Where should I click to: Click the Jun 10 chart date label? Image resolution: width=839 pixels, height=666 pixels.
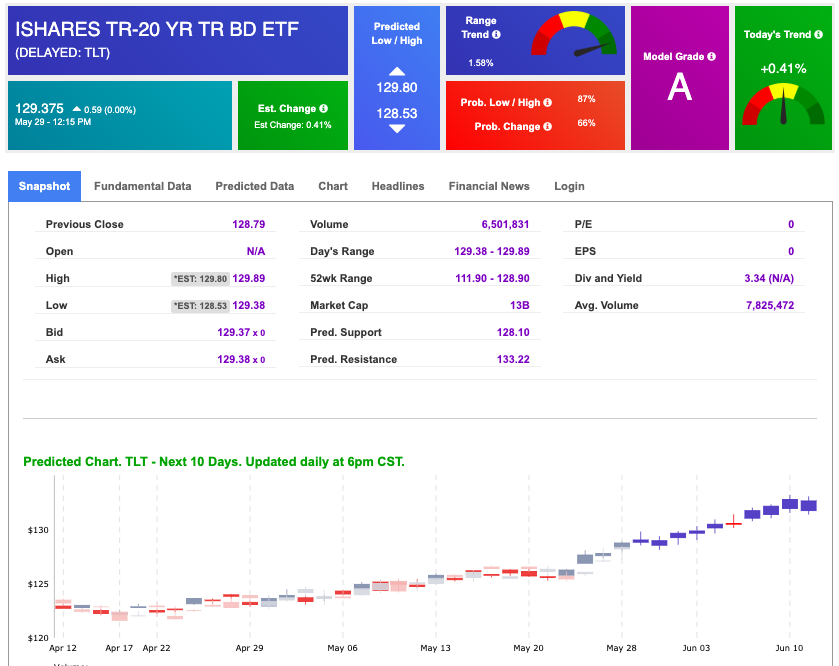789,648
